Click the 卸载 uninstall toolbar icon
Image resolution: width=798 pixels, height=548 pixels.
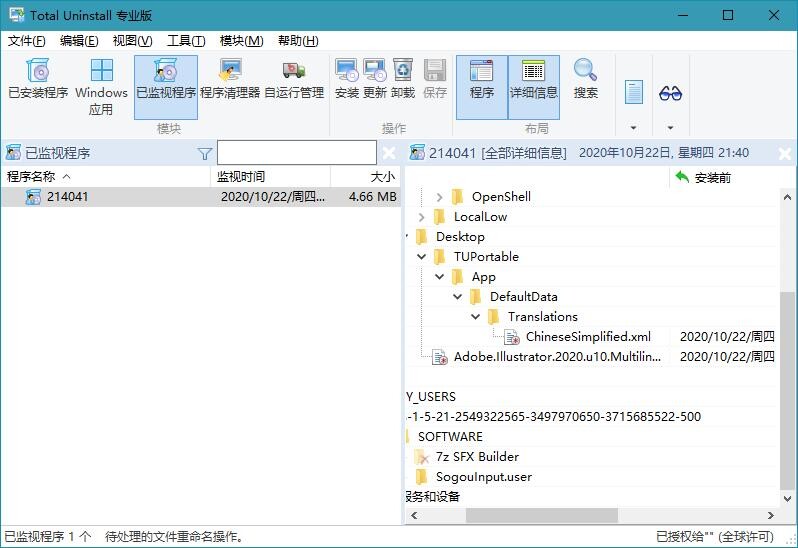403,79
